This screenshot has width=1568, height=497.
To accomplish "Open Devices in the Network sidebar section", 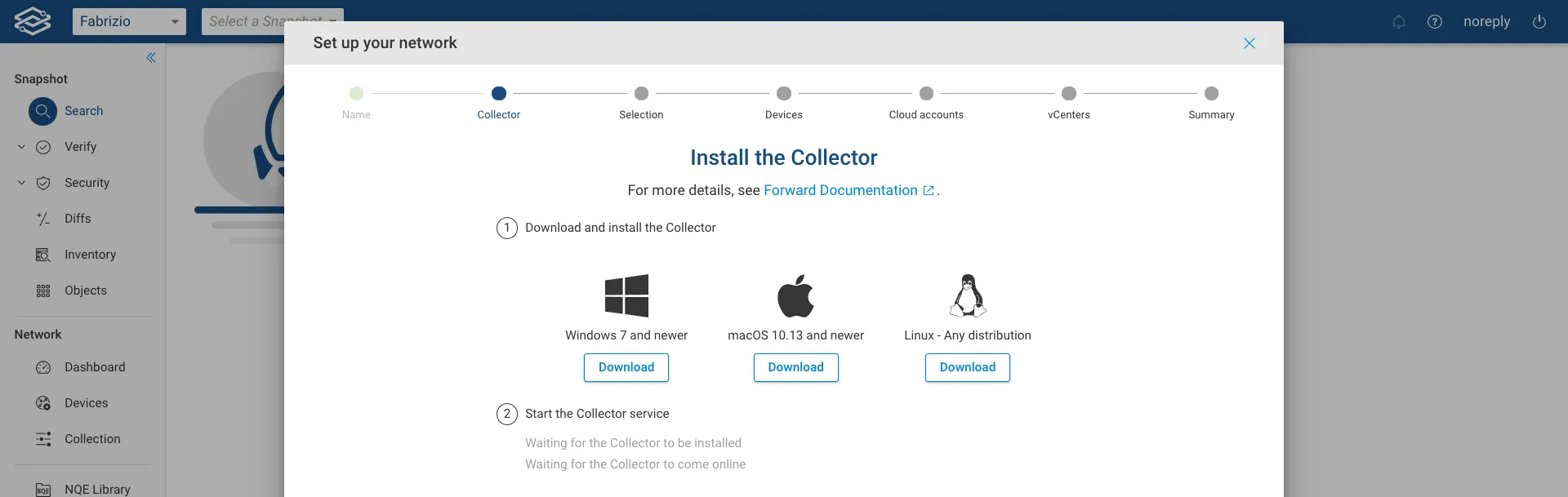I will click(x=86, y=403).
